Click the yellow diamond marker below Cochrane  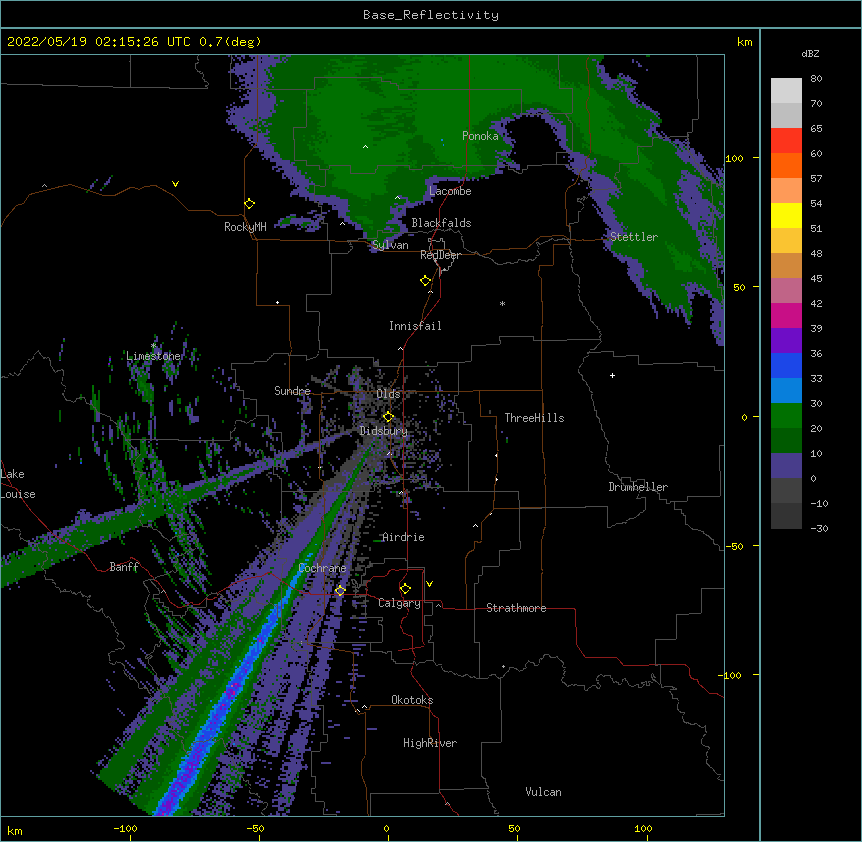(340, 590)
